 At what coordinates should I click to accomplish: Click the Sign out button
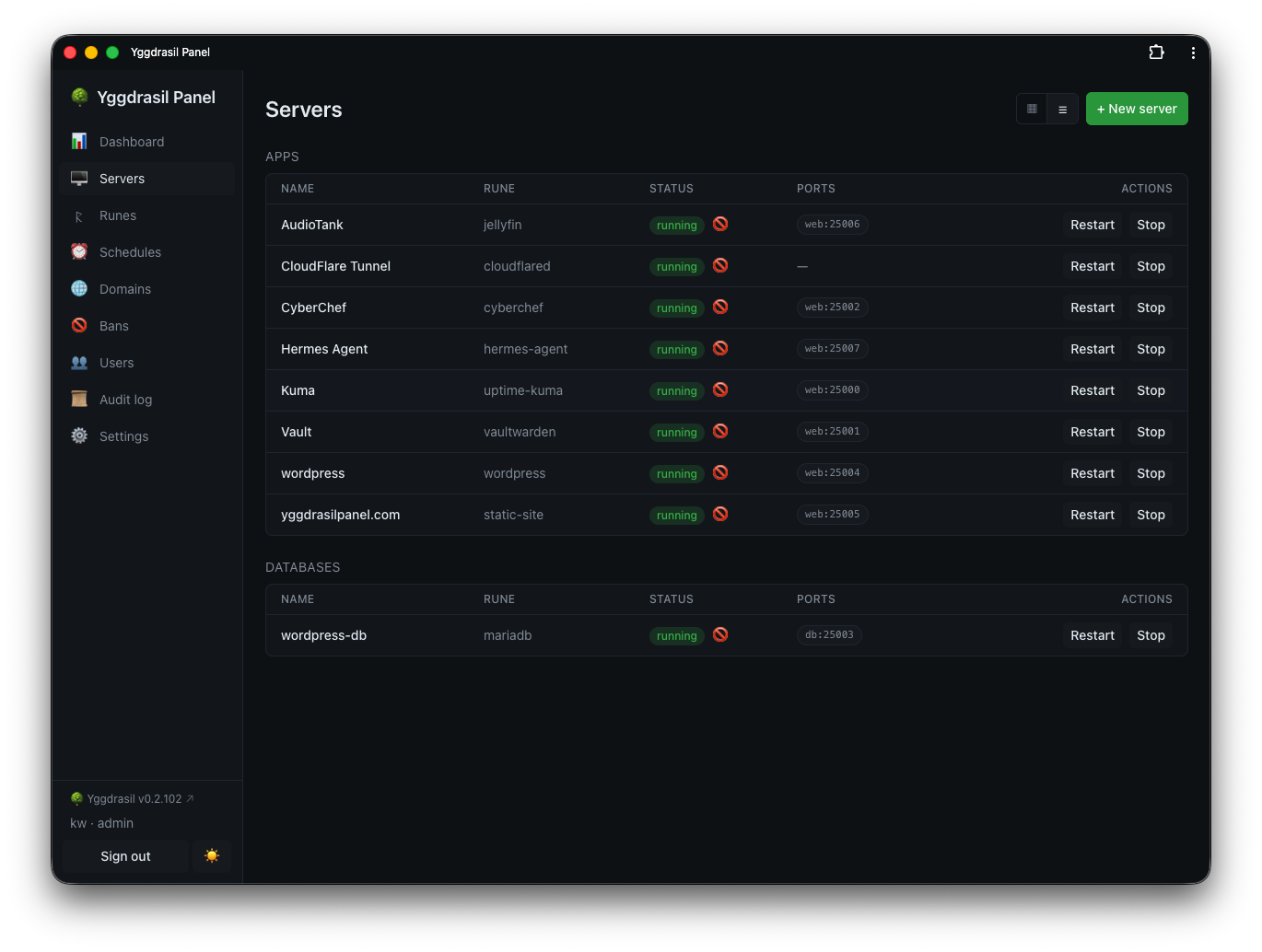(125, 856)
